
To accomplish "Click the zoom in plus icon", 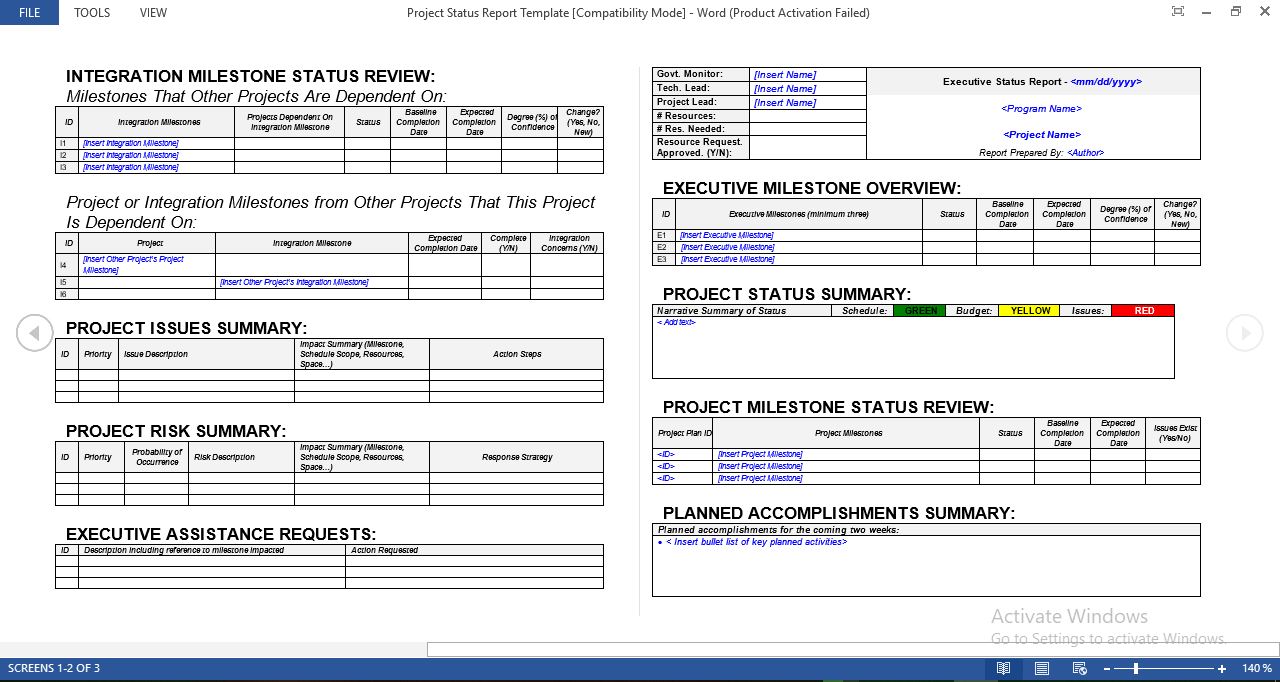I will click(x=1221, y=668).
